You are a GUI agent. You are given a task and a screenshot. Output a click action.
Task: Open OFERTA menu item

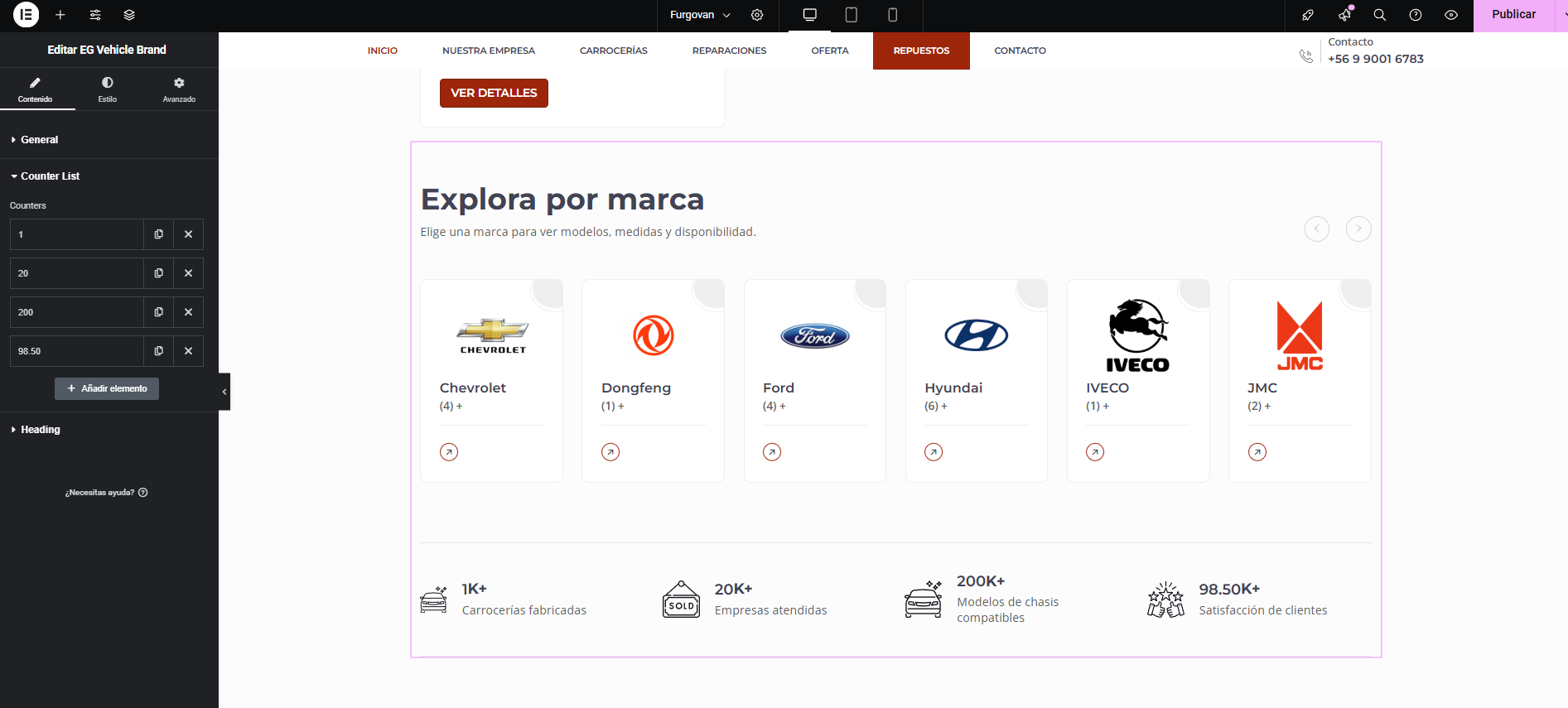(830, 51)
